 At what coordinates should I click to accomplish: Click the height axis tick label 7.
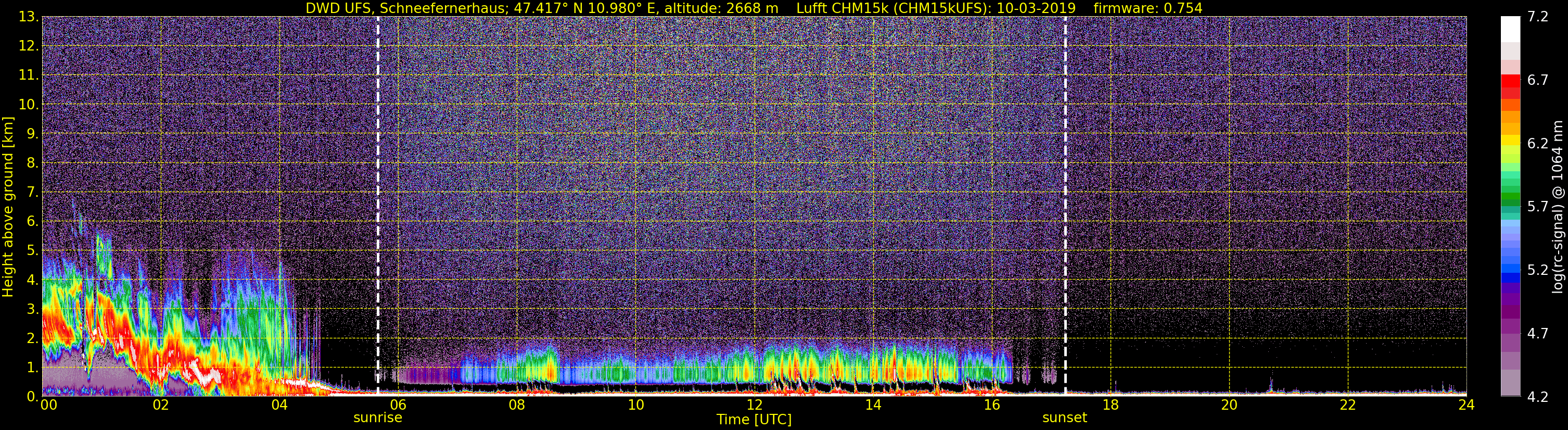(x=33, y=192)
